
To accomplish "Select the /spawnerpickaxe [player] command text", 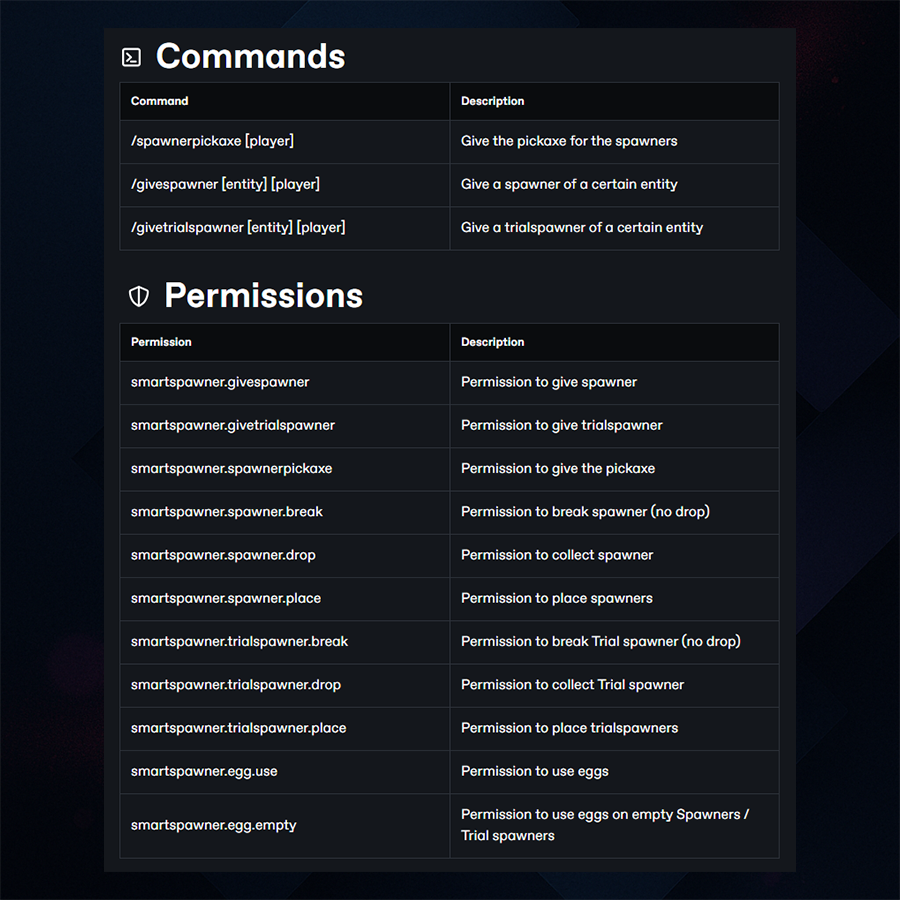I will tap(212, 141).
